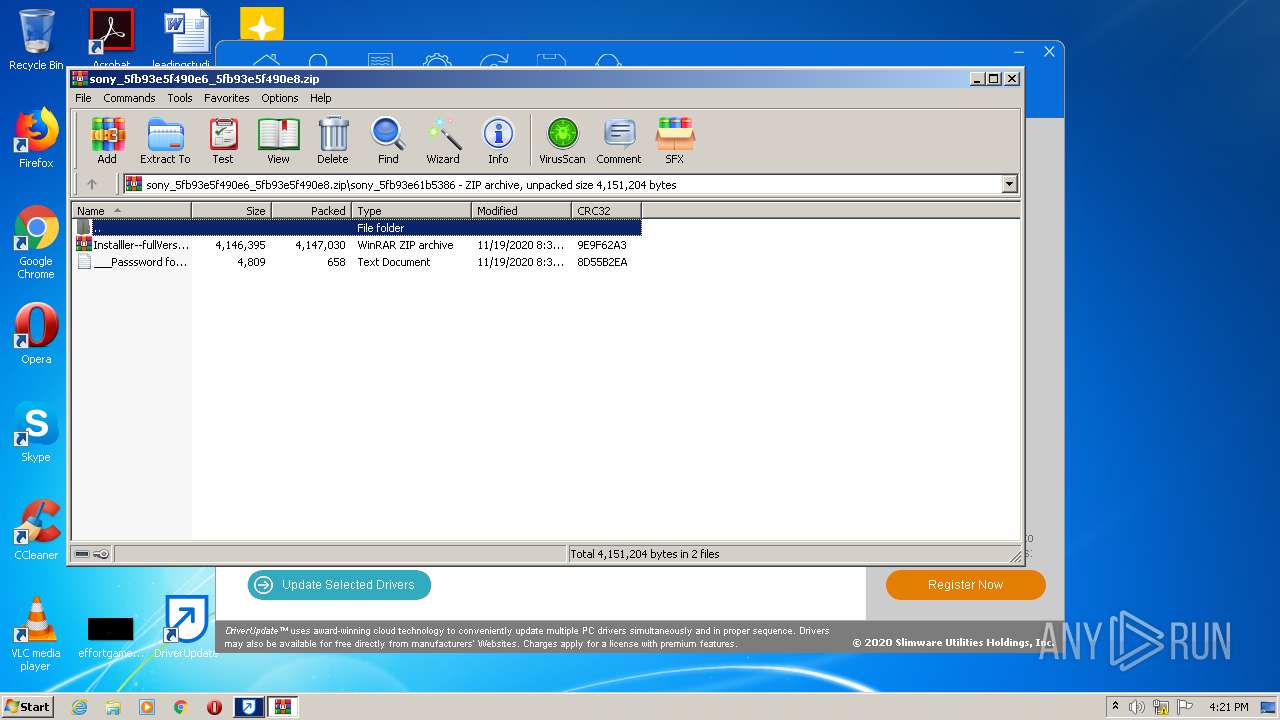
Task: Sort by the CRC32 column header
Action: pyautogui.click(x=606, y=210)
